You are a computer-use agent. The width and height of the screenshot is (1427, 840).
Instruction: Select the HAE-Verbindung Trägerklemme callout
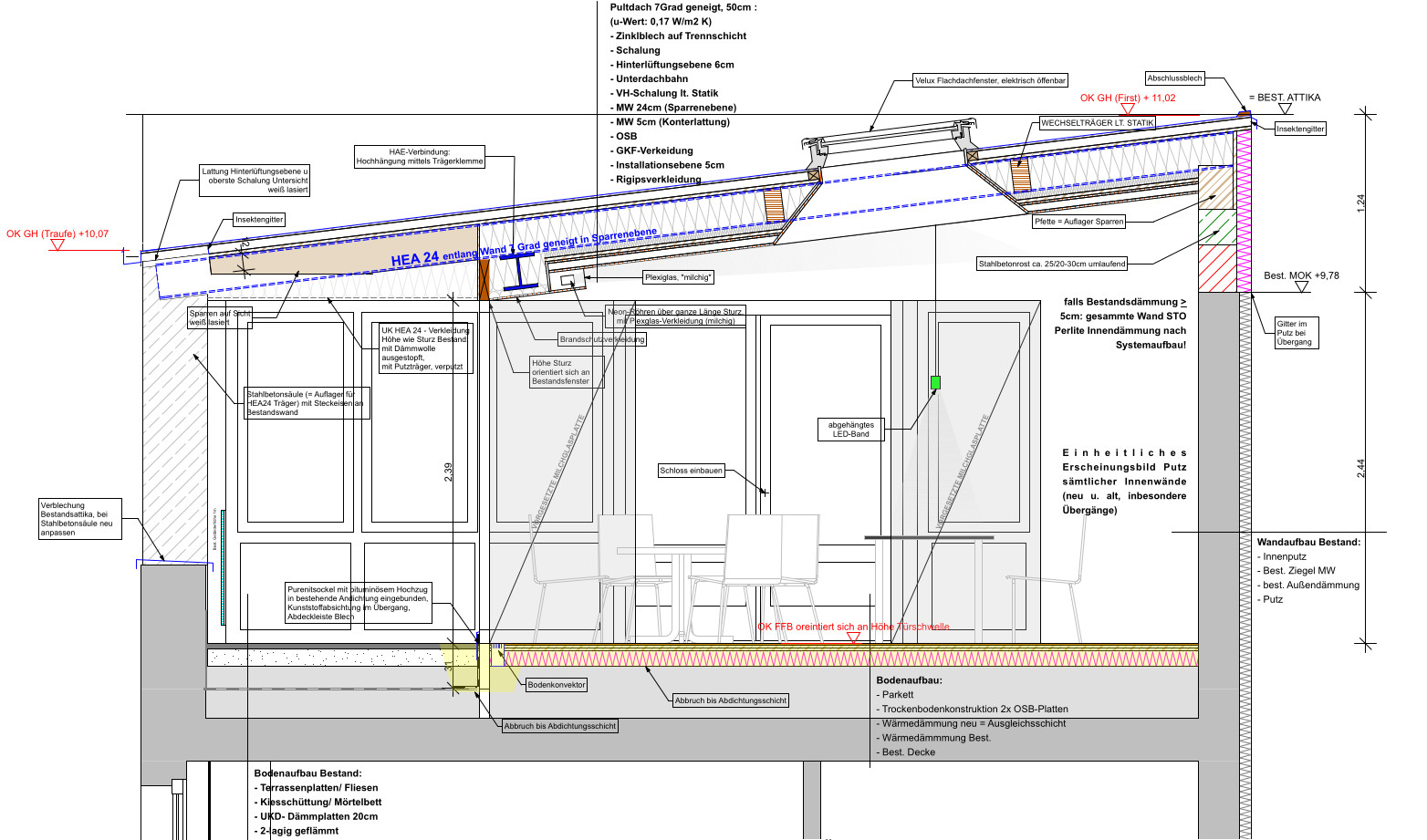tap(420, 157)
